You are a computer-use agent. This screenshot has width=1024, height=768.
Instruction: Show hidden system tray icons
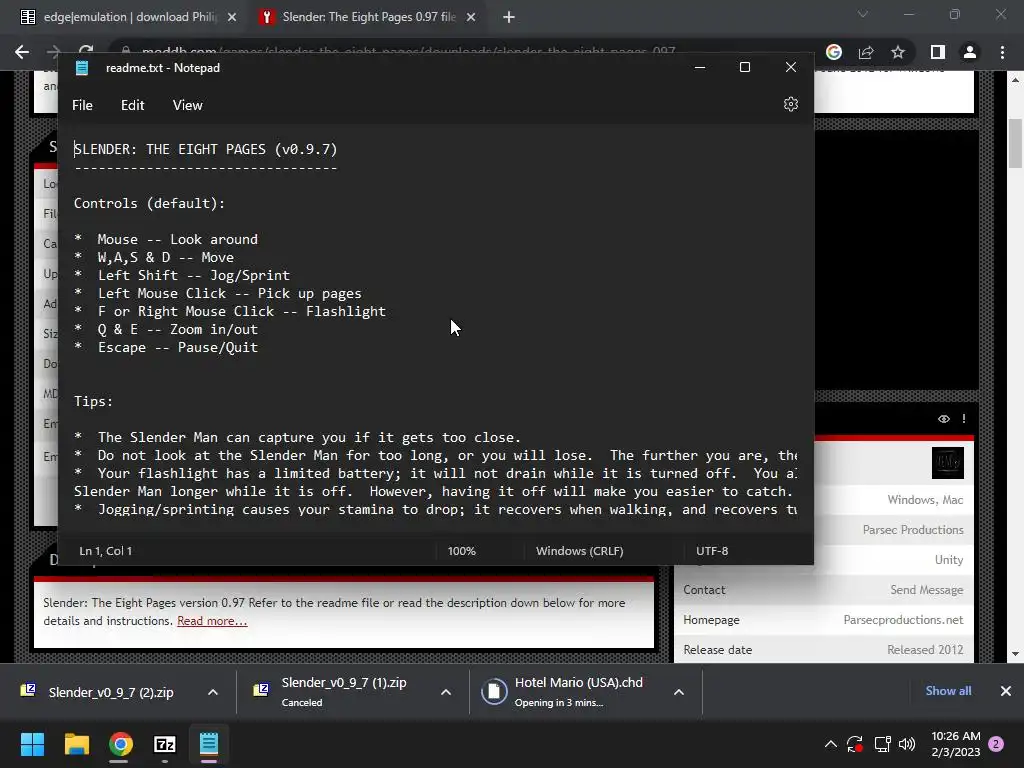[x=831, y=744]
